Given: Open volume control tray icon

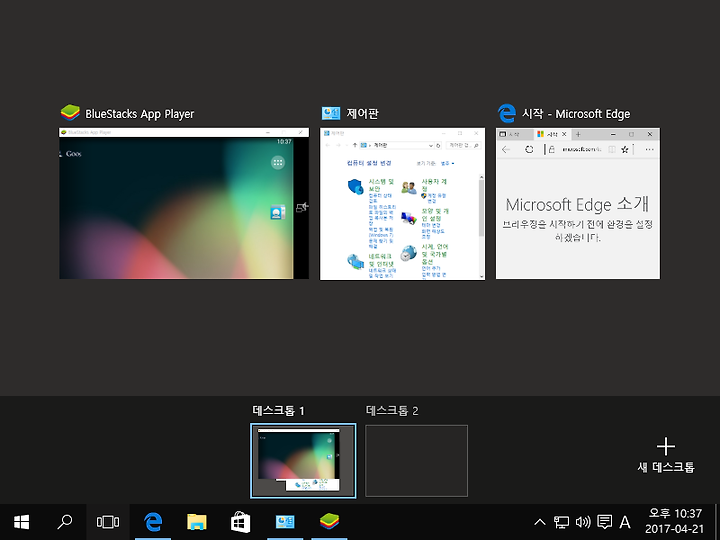Looking at the screenshot, I should 583,522.
